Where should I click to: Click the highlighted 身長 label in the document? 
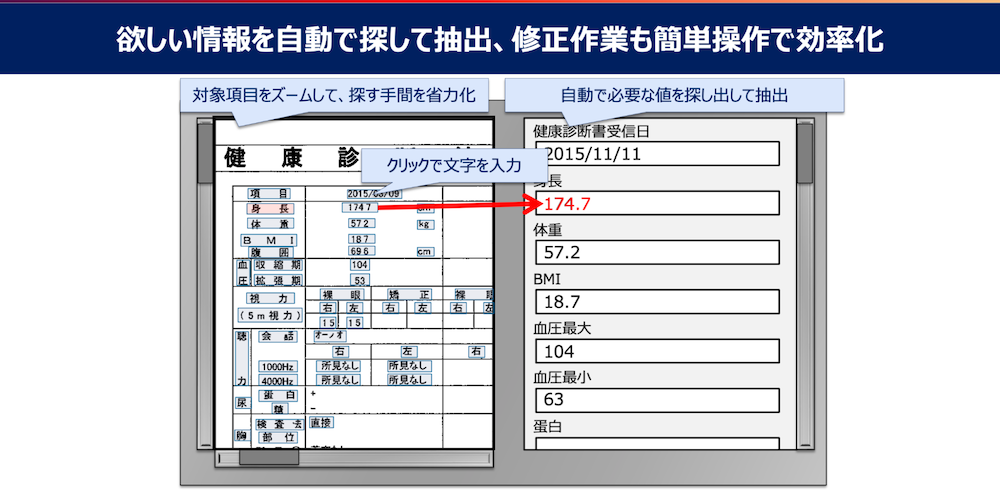point(270,208)
